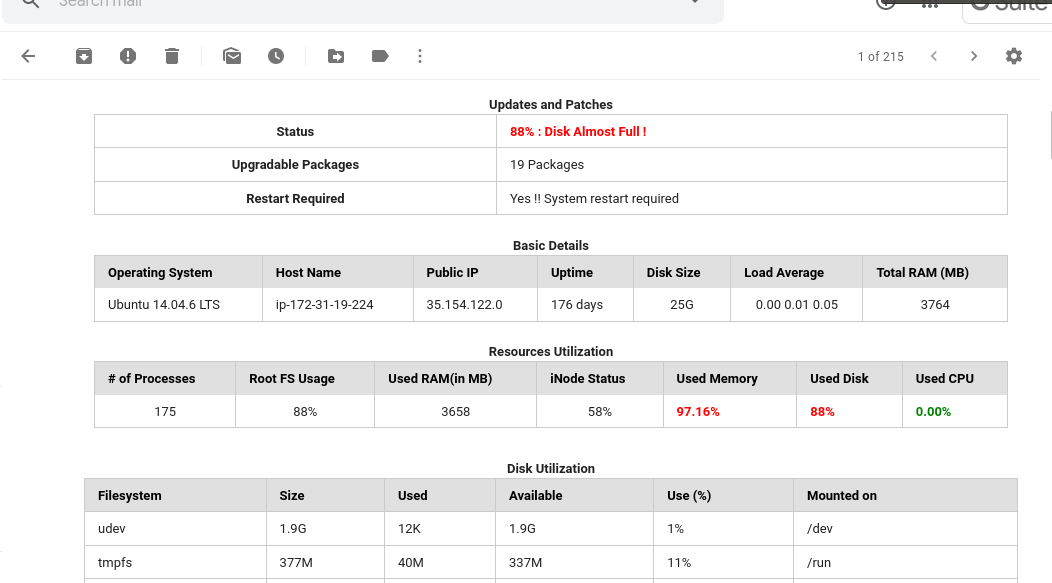
Task: Go back to the inbox
Action: 28,56
